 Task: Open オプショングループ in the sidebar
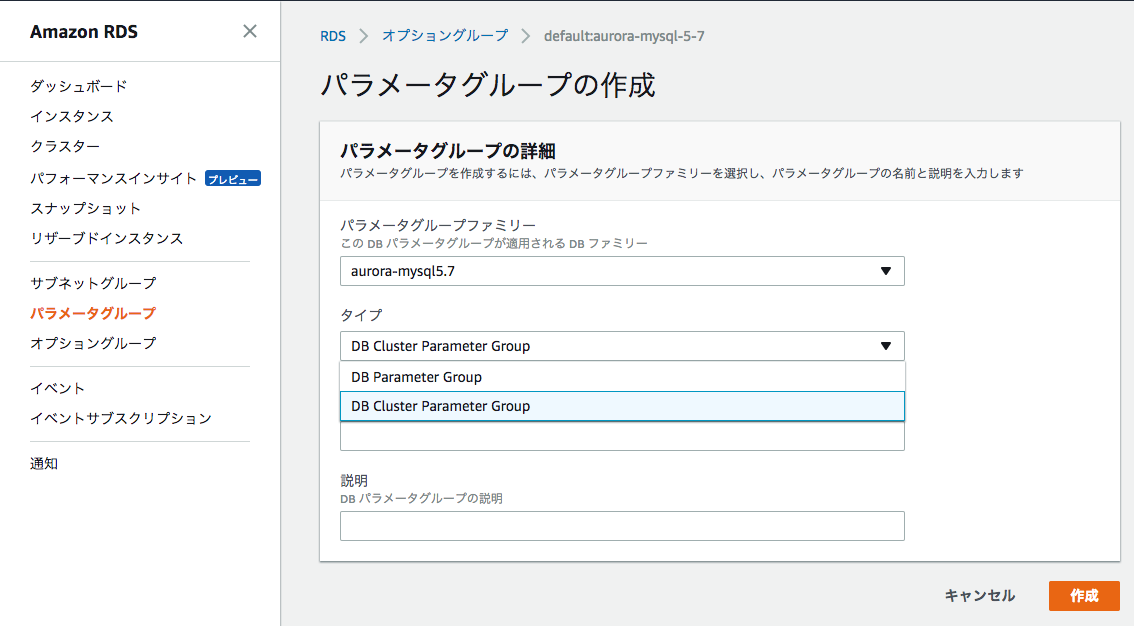click(93, 343)
